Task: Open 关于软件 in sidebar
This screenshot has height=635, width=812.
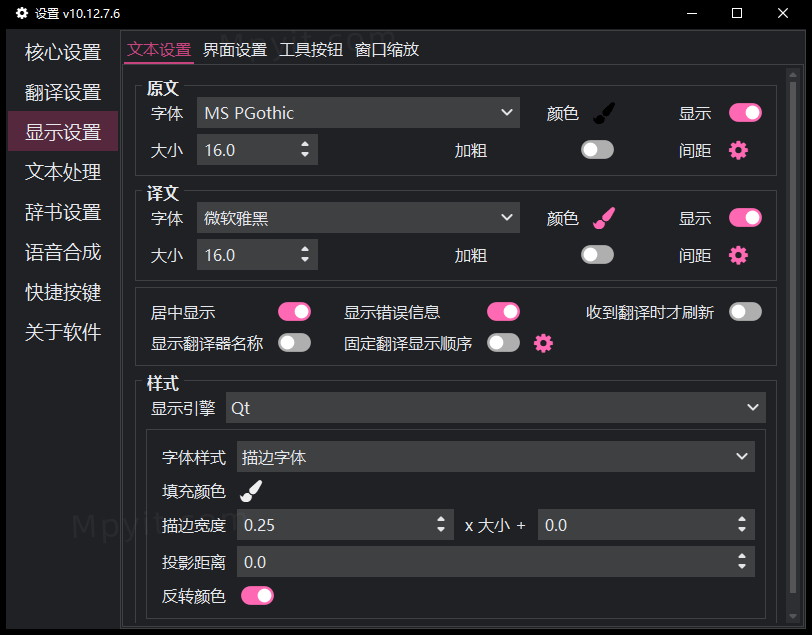Action: (63, 332)
